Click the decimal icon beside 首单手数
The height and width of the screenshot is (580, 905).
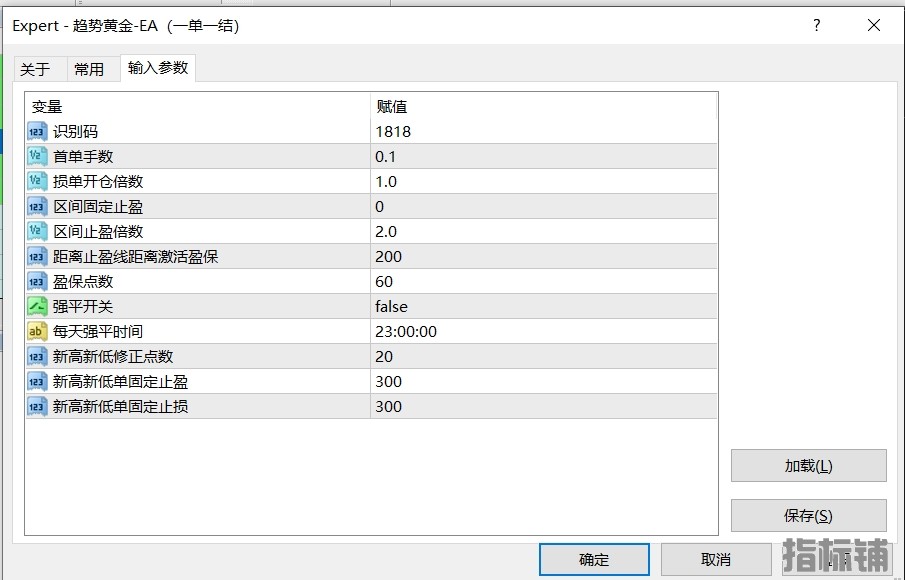[37, 156]
